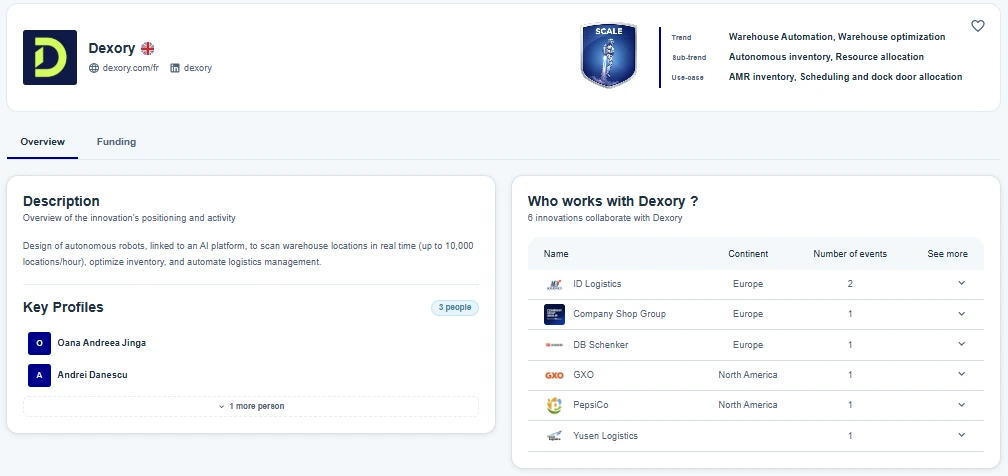Click the heart favorite icon
Viewport: 1008px width, 476px height.
click(978, 26)
